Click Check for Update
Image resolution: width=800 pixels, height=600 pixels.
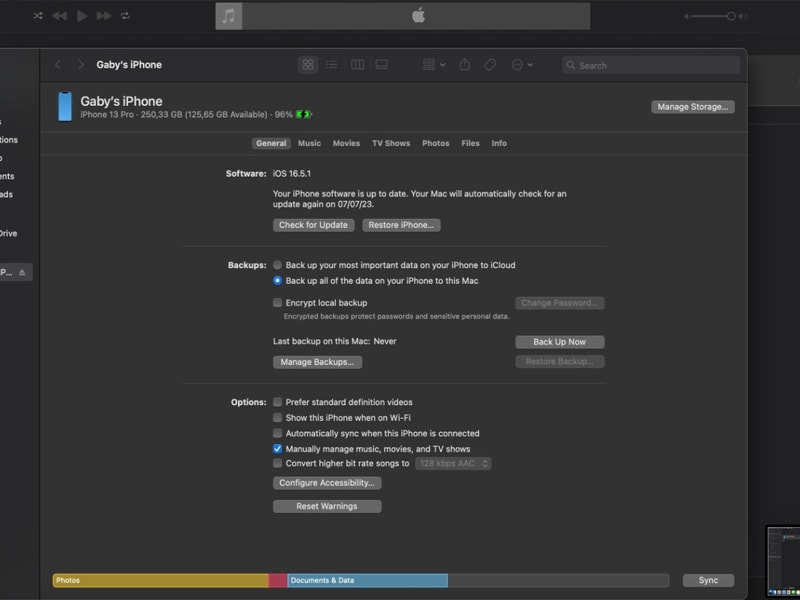click(x=313, y=225)
